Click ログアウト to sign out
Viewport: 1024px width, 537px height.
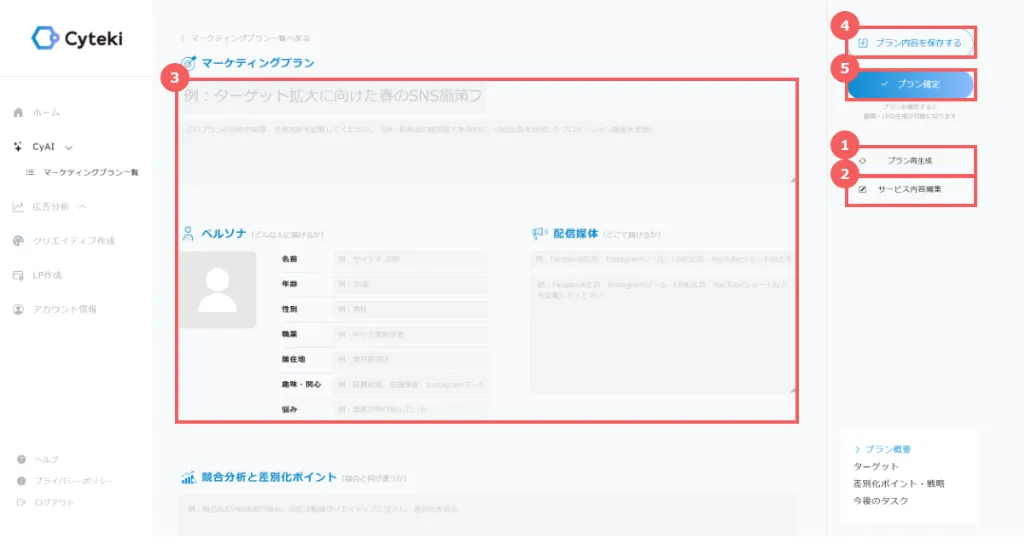click(x=54, y=502)
